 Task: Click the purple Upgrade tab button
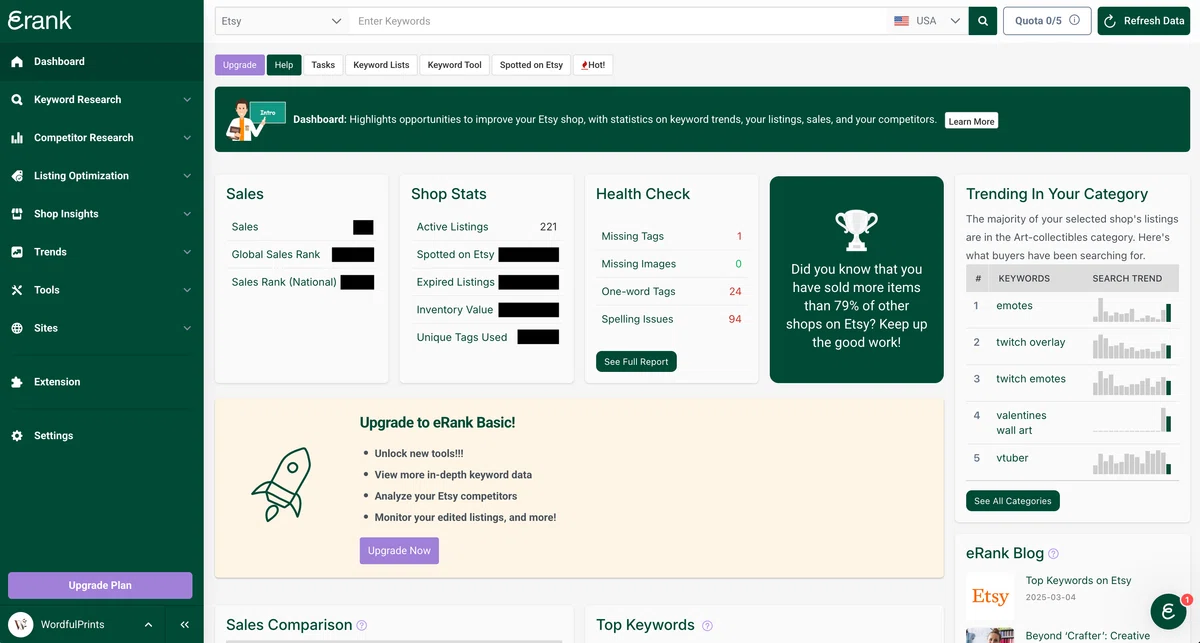[x=240, y=65]
